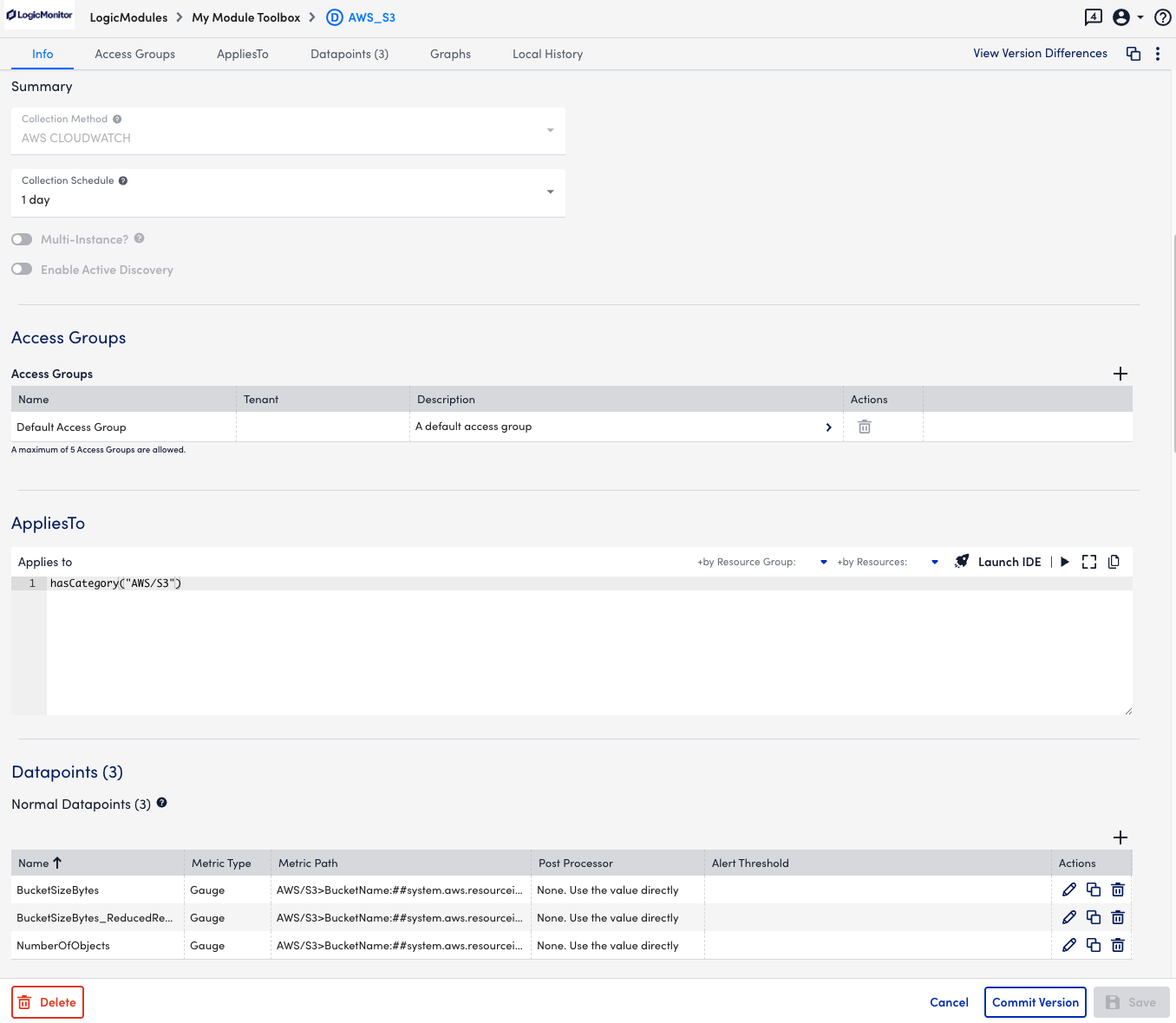
Task: Open the Collection Schedule dropdown
Action: (288, 192)
